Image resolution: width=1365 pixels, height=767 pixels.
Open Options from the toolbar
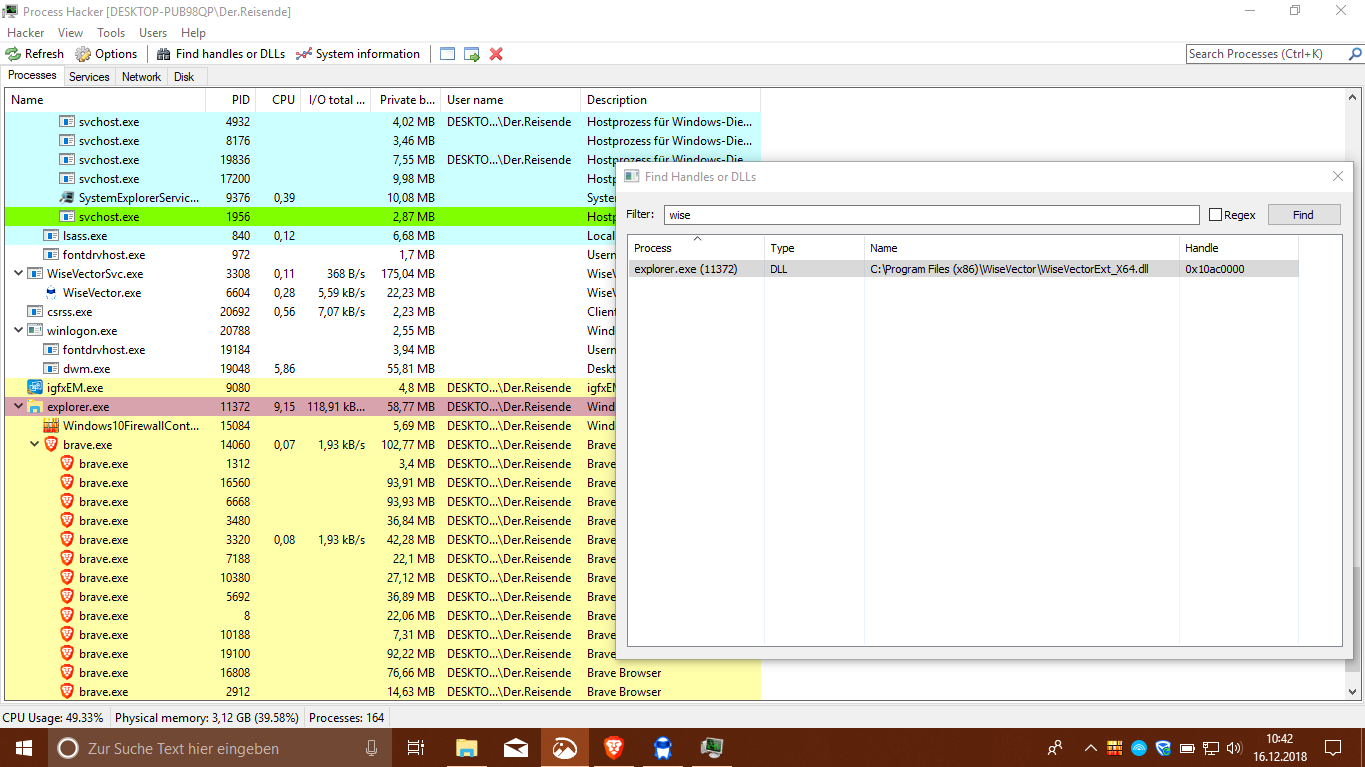(x=107, y=54)
